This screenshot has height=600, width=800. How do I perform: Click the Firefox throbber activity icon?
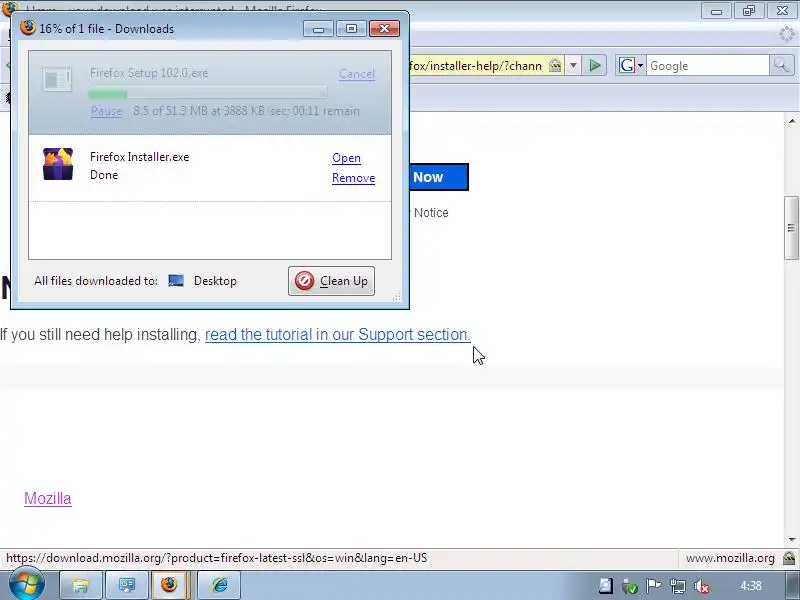pos(787,34)
